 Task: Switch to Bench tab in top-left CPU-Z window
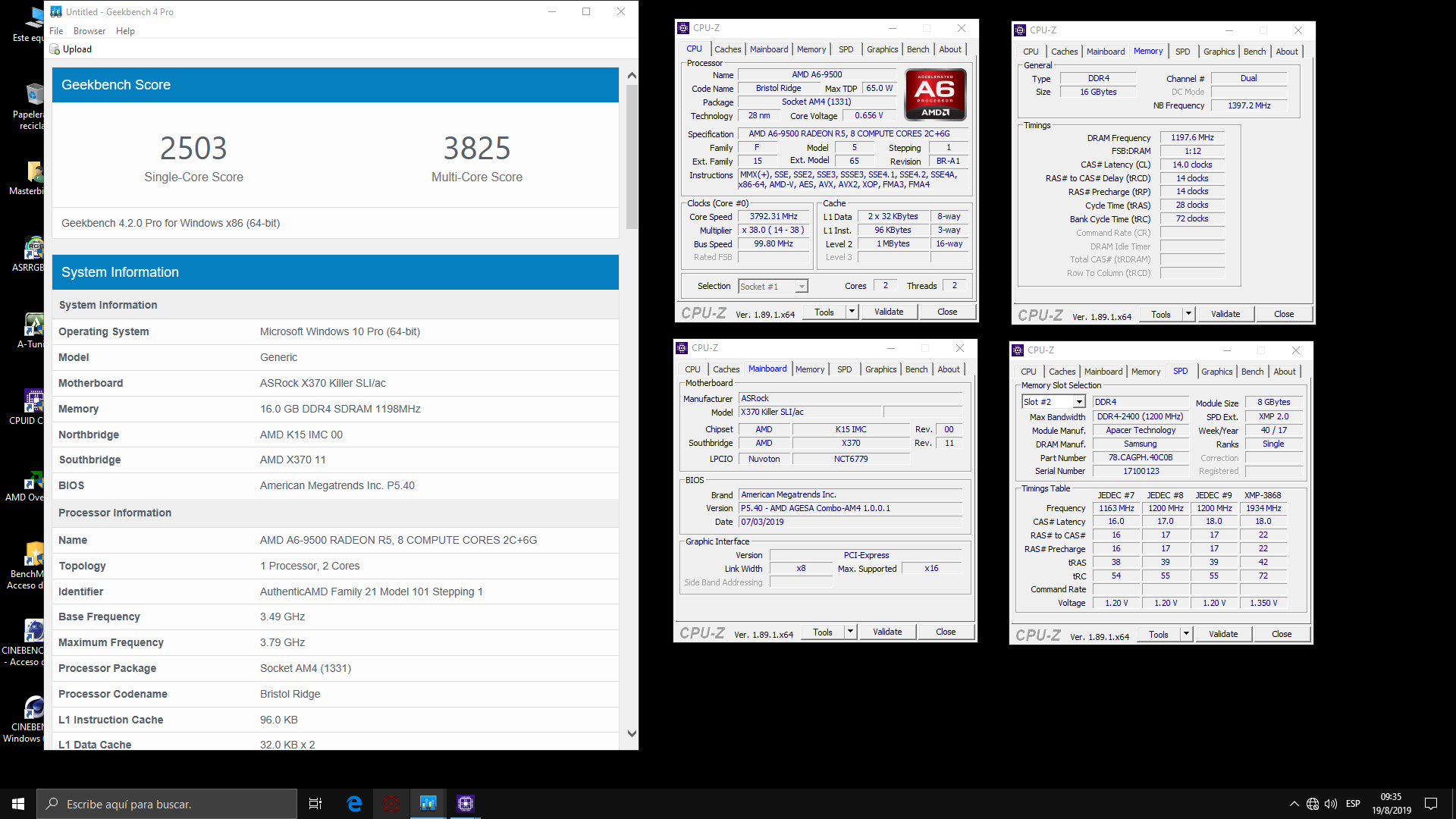918,49
